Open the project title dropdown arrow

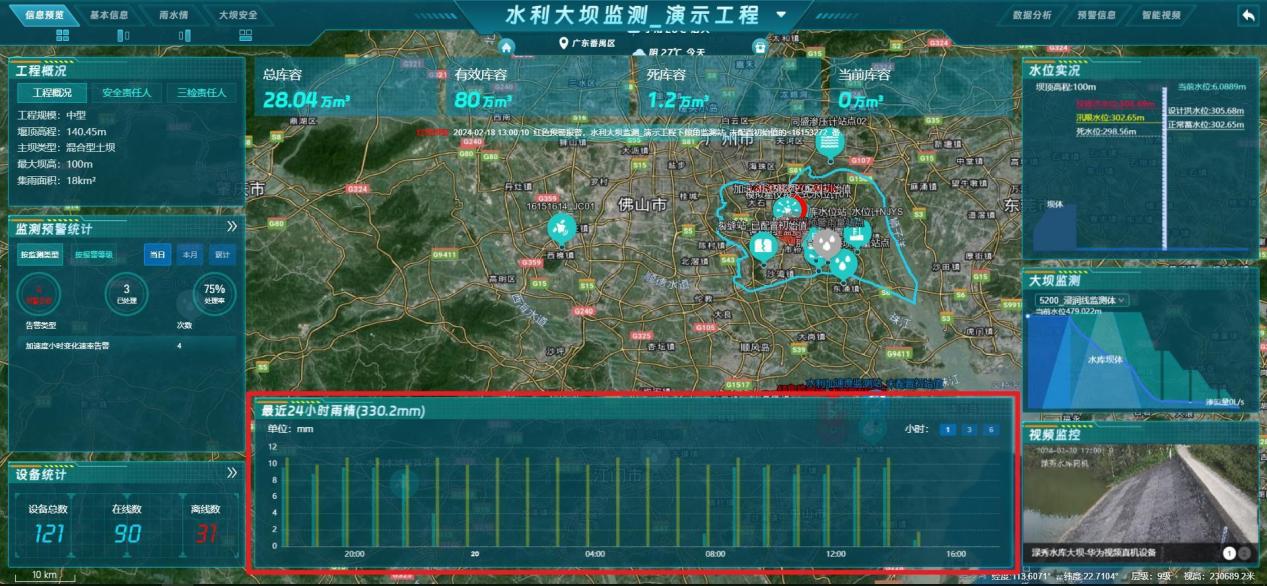pos(781,16)
